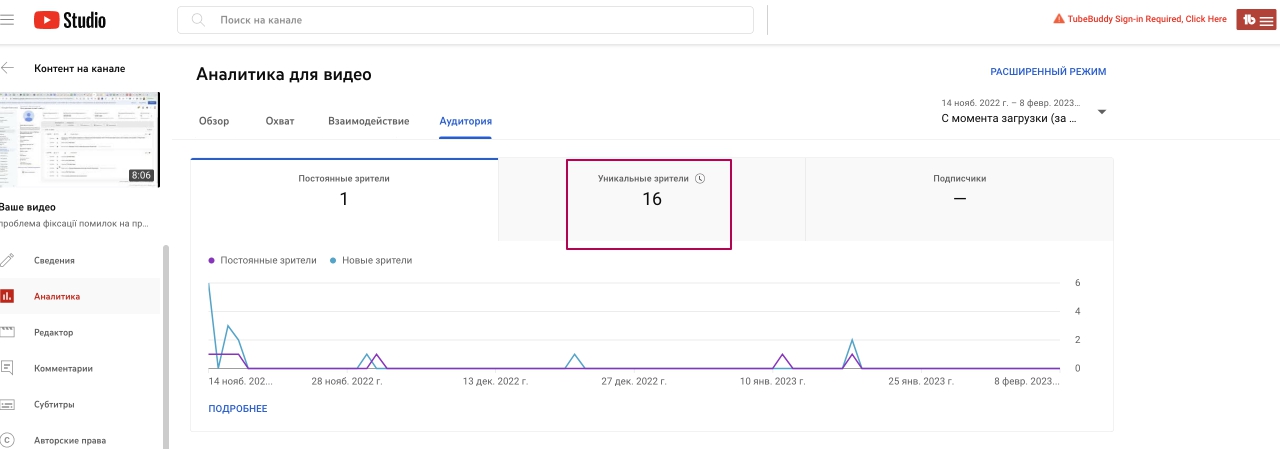The height and width of the screenshot is (449, 1280).
Task: Click the Comments icon in the sidebar
Action: click(x=8, y=368)
